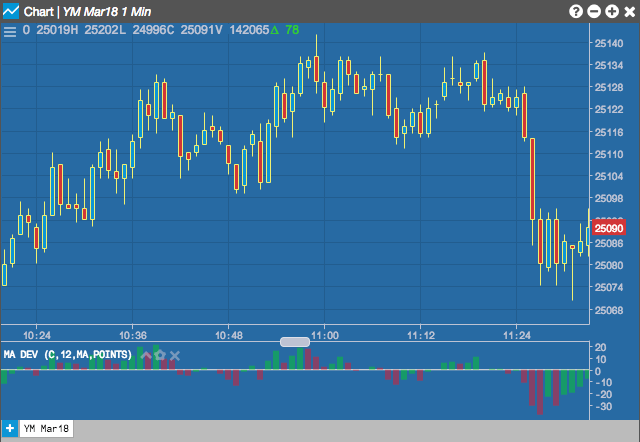The image size is (640, 442).
Task: Remove the MA DEV study with X
Action: point(175,355)
